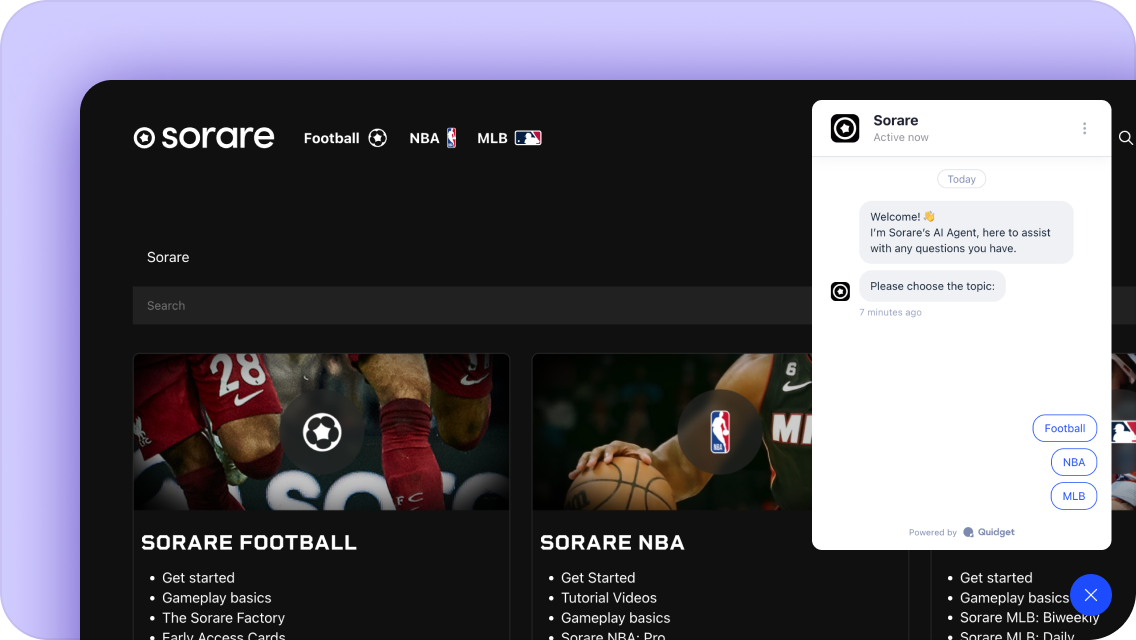This screenshot has height=640, width=1136.
Task: Click the Sorare breadcrumb link
Action: pos(168,257)
